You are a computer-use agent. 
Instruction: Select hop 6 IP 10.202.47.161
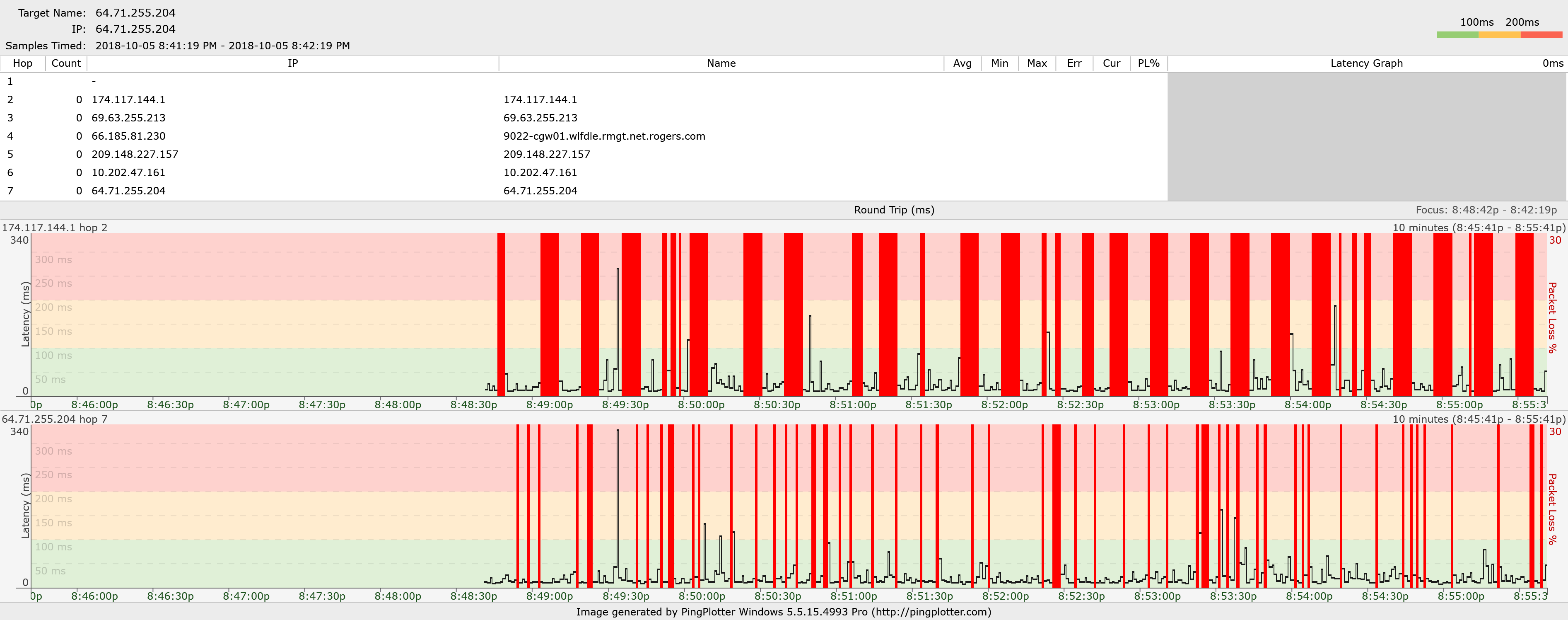pos(128,173)
